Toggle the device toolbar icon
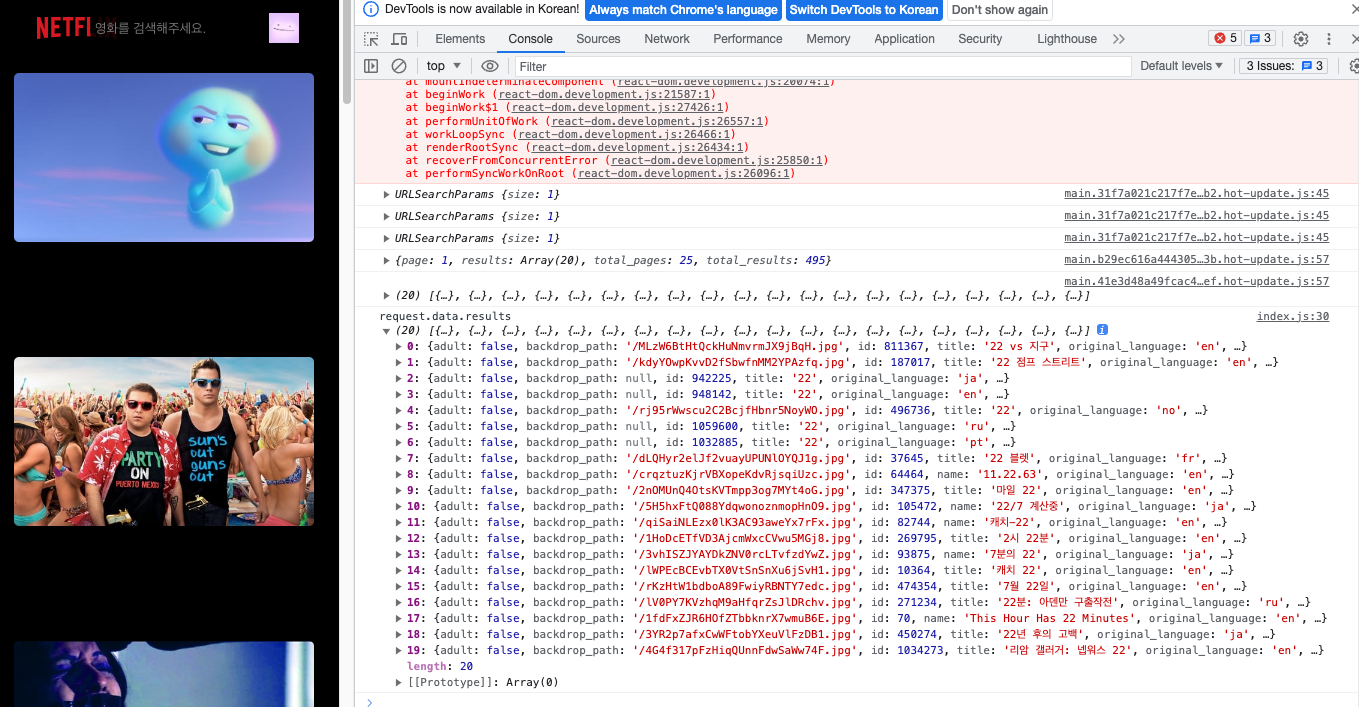 [x=399, y=39]
